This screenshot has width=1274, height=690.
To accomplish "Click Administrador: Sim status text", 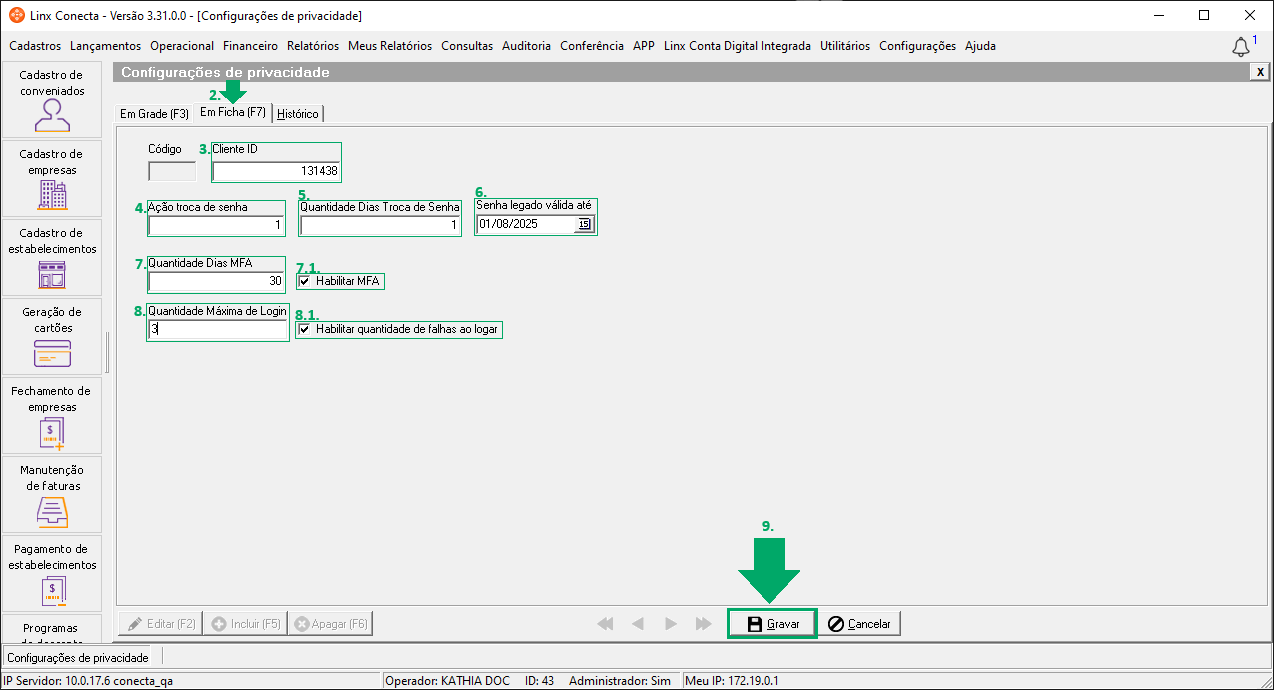I will pyautogui.click(x=620, y=681).
